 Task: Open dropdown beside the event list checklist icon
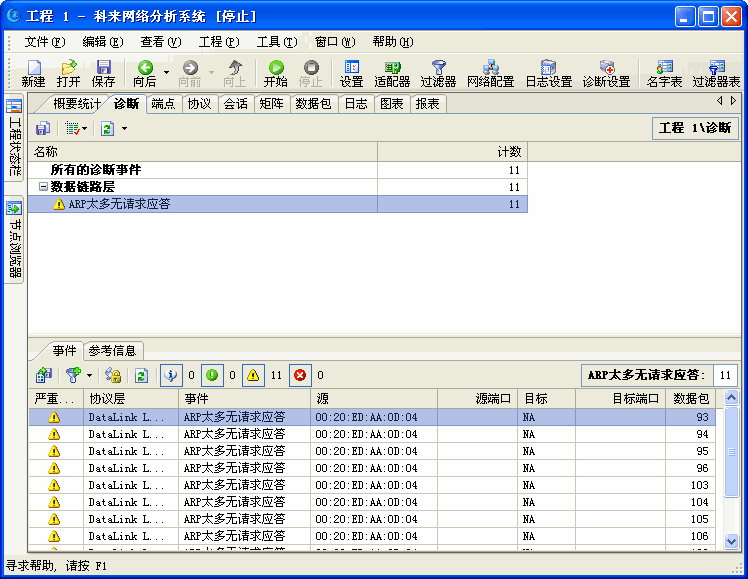click(85, 128)
